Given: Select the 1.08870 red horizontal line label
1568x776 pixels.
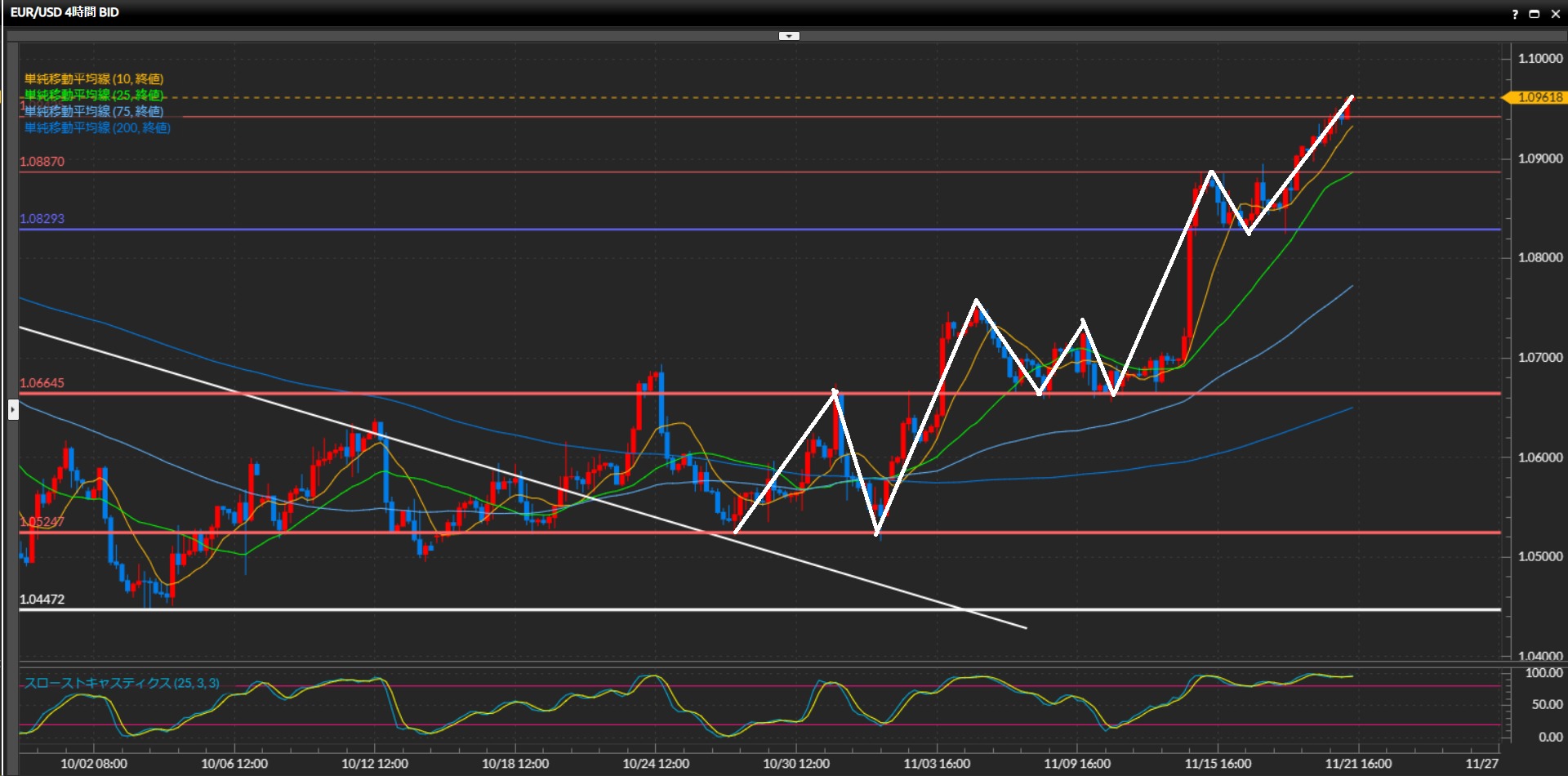Looking at the screenshot, I should point(42,162).
